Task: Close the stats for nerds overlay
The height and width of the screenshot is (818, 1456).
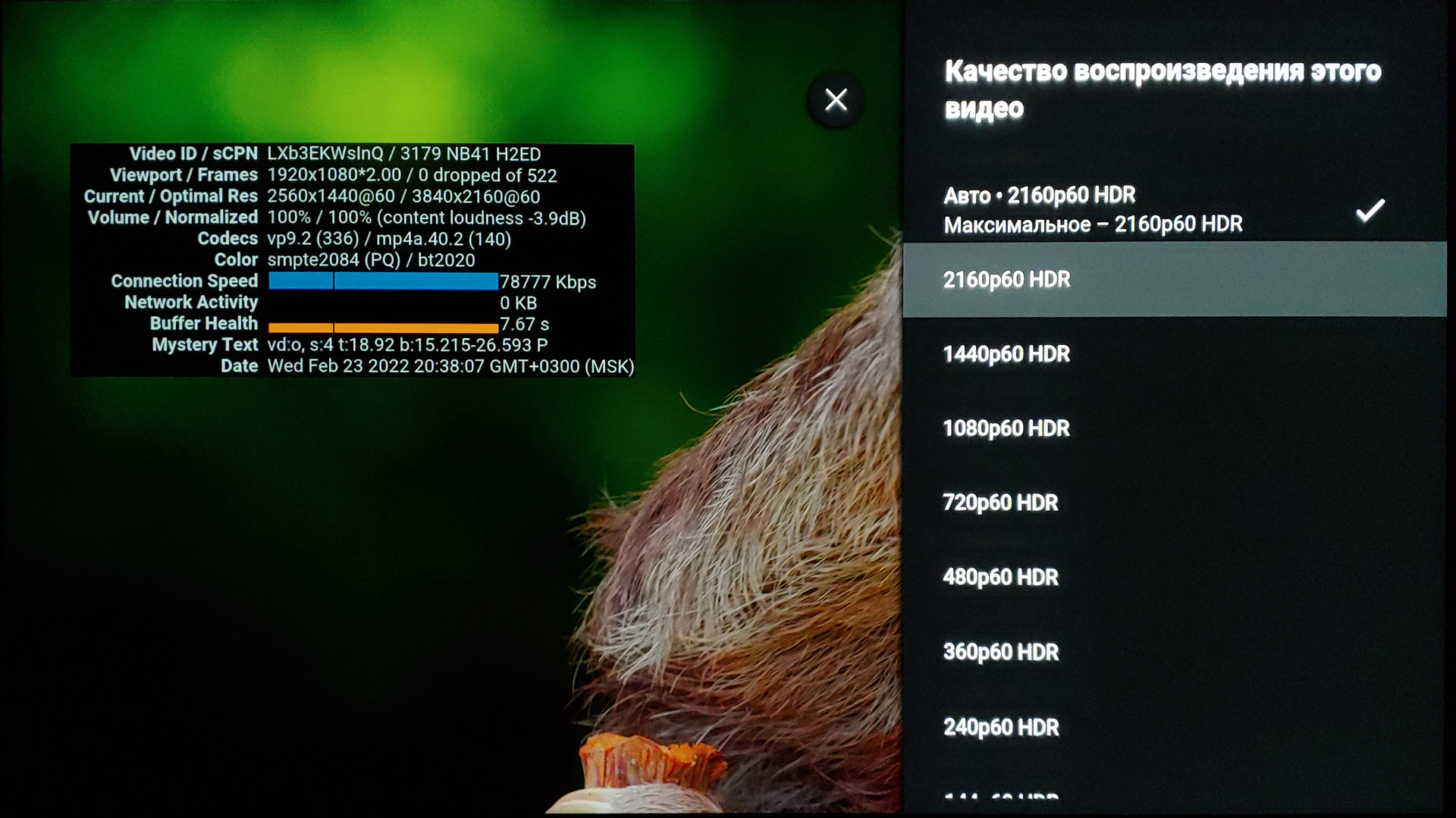Action: (x=836, y=100)
